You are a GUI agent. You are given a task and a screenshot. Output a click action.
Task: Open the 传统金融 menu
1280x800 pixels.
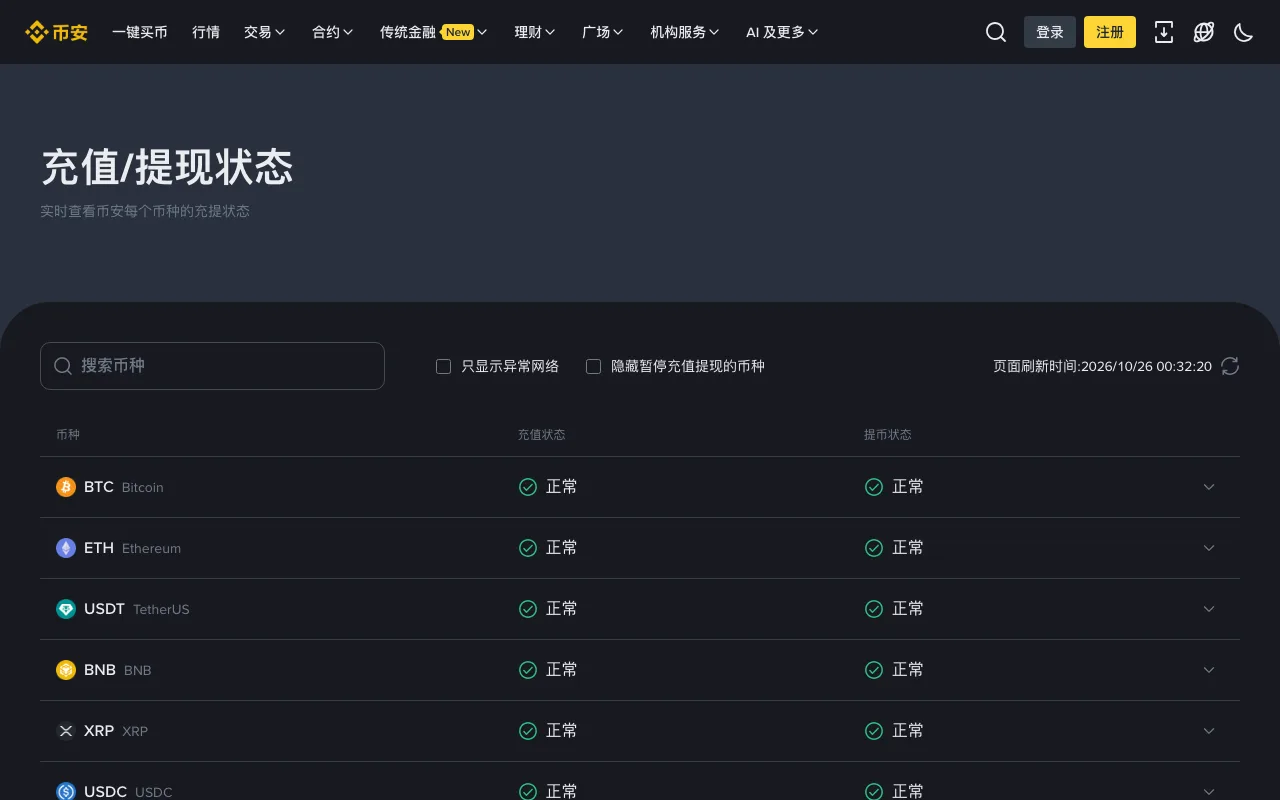(x=434, y=32)
